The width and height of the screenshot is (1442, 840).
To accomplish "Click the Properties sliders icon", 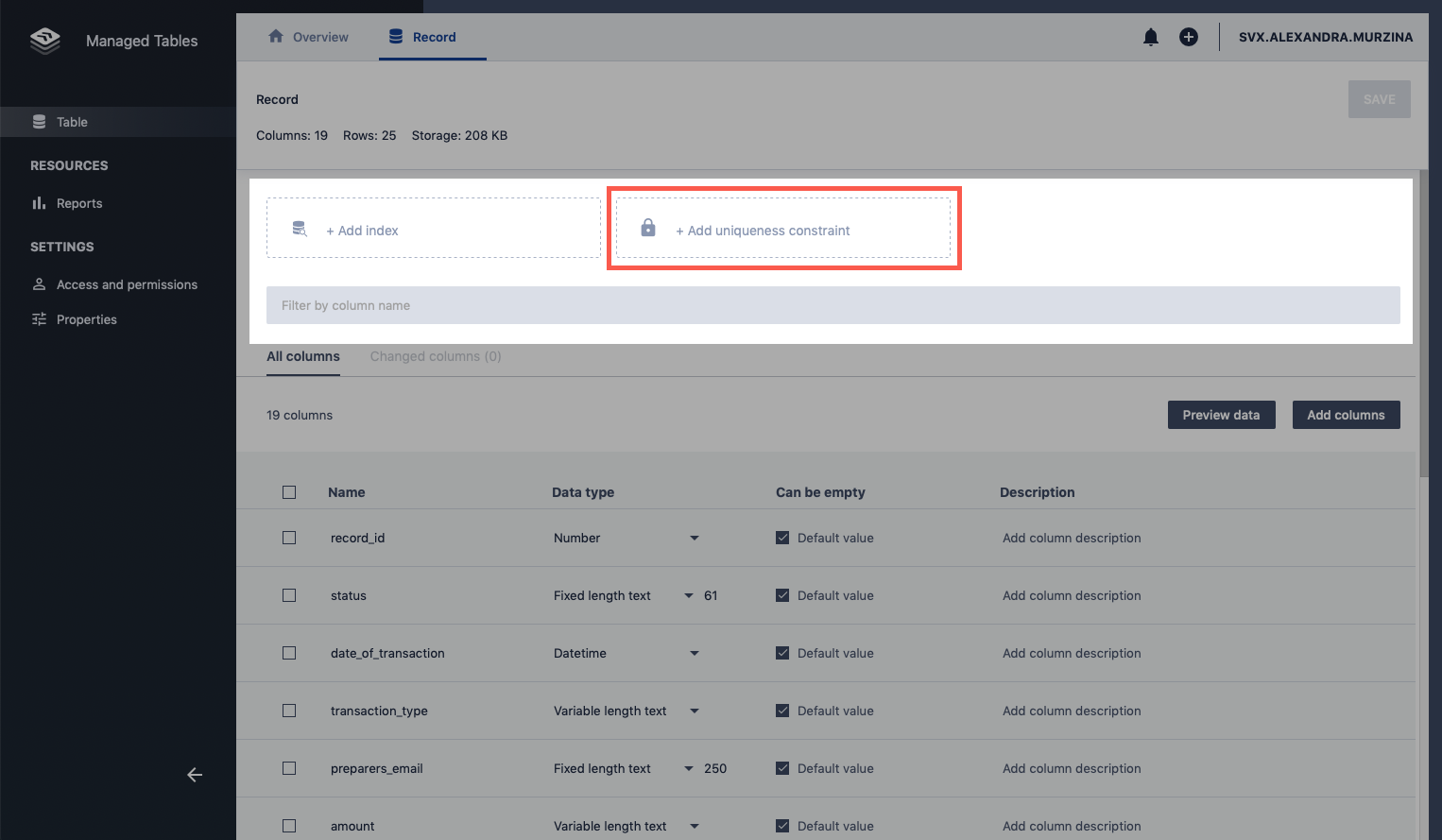I will (x=39, y=319).
